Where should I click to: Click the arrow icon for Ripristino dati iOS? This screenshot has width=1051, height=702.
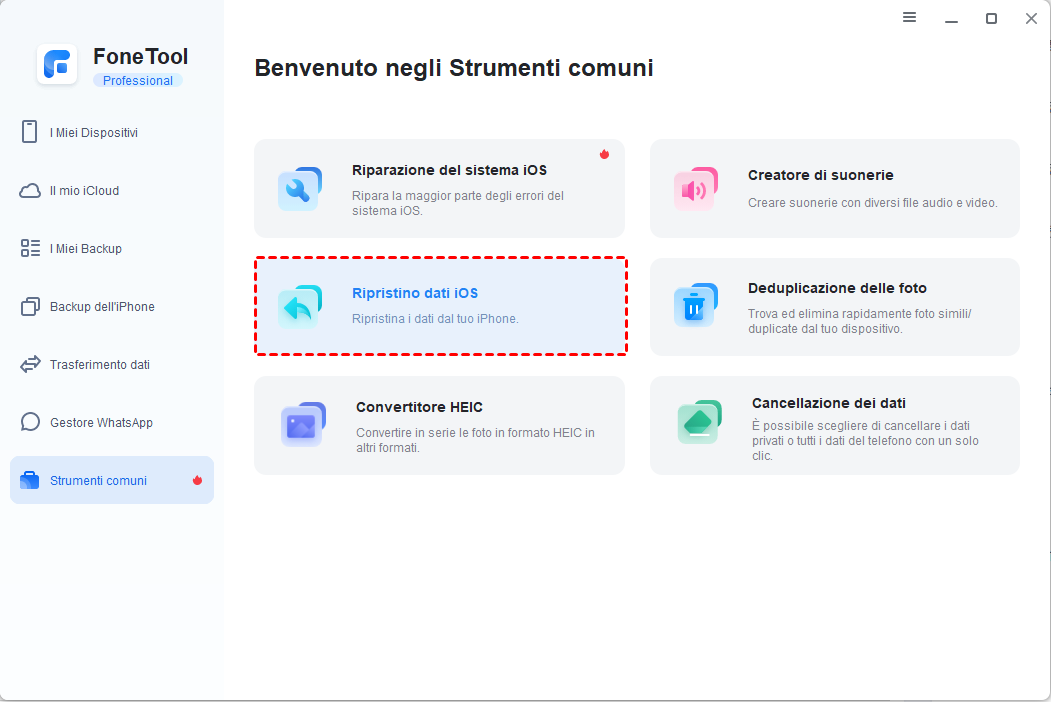point(299,306)
